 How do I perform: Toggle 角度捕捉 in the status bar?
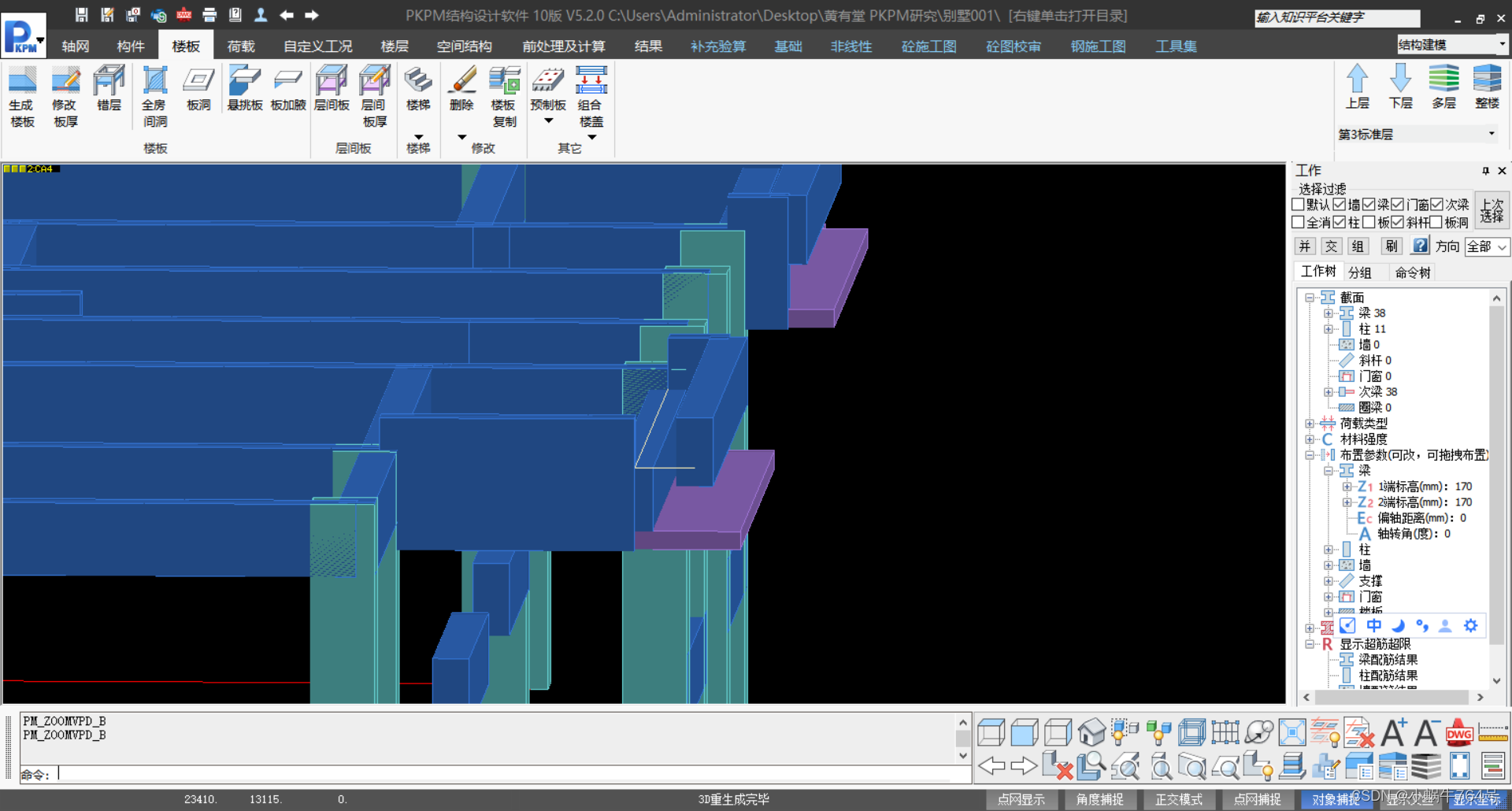coord(1100,799)
